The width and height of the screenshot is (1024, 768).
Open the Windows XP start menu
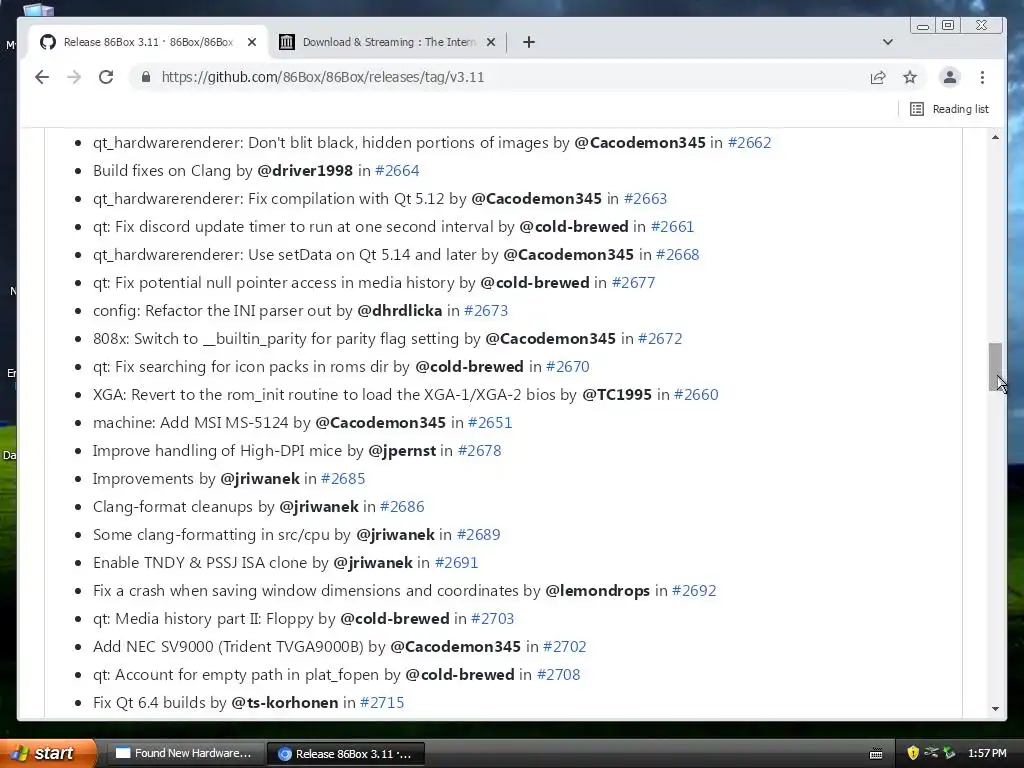48,754
